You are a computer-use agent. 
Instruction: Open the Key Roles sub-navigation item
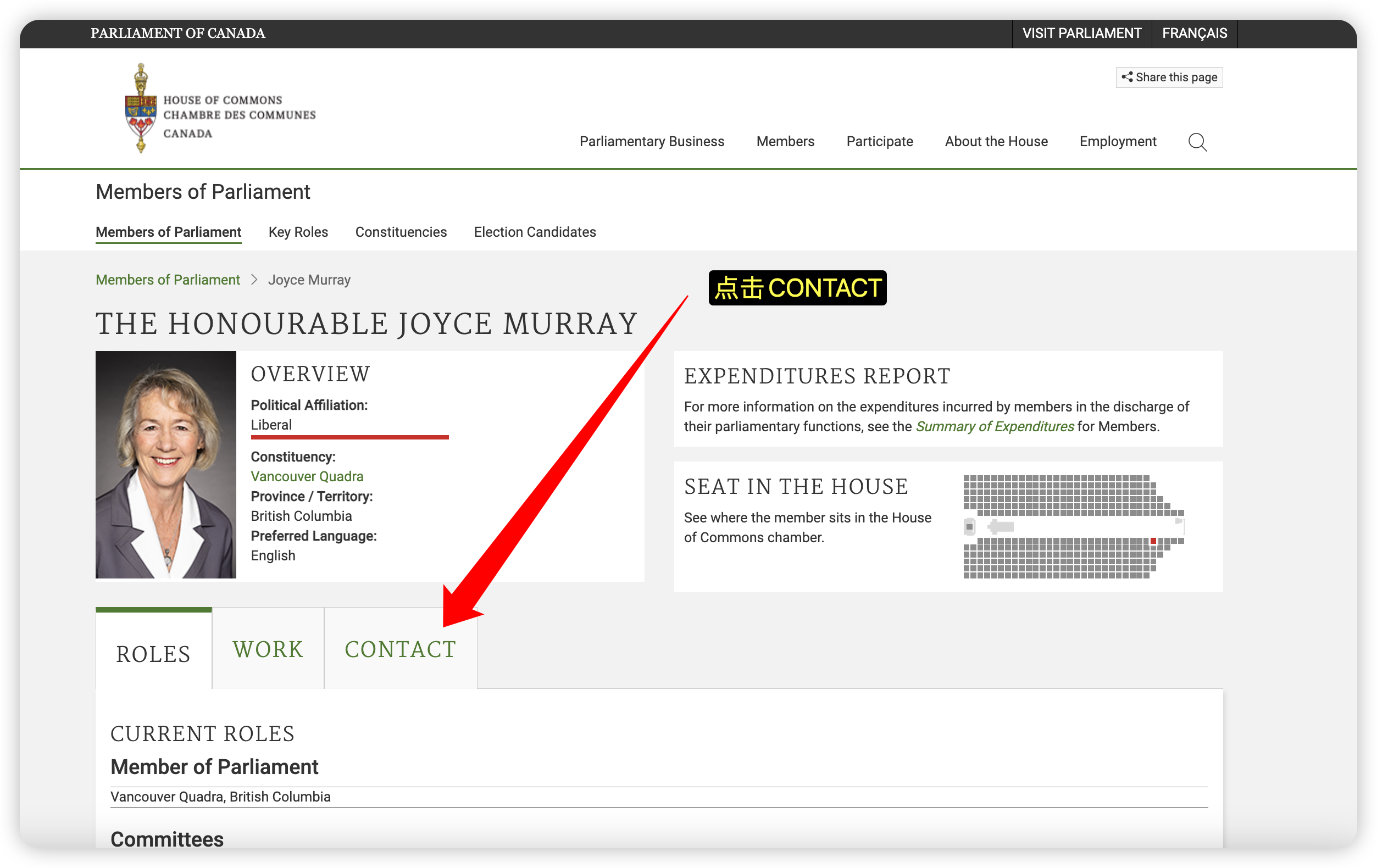298,232
